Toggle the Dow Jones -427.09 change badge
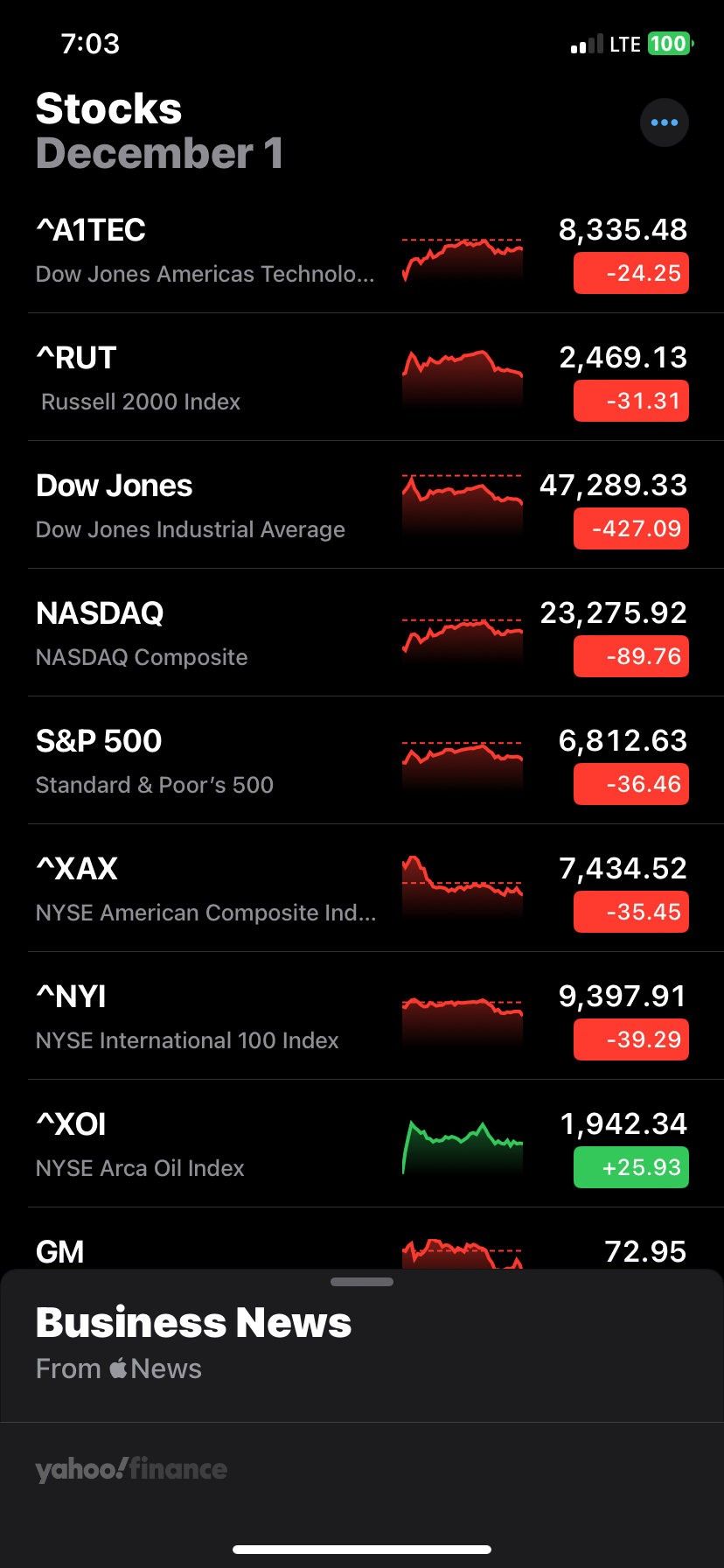 point(630,529)
